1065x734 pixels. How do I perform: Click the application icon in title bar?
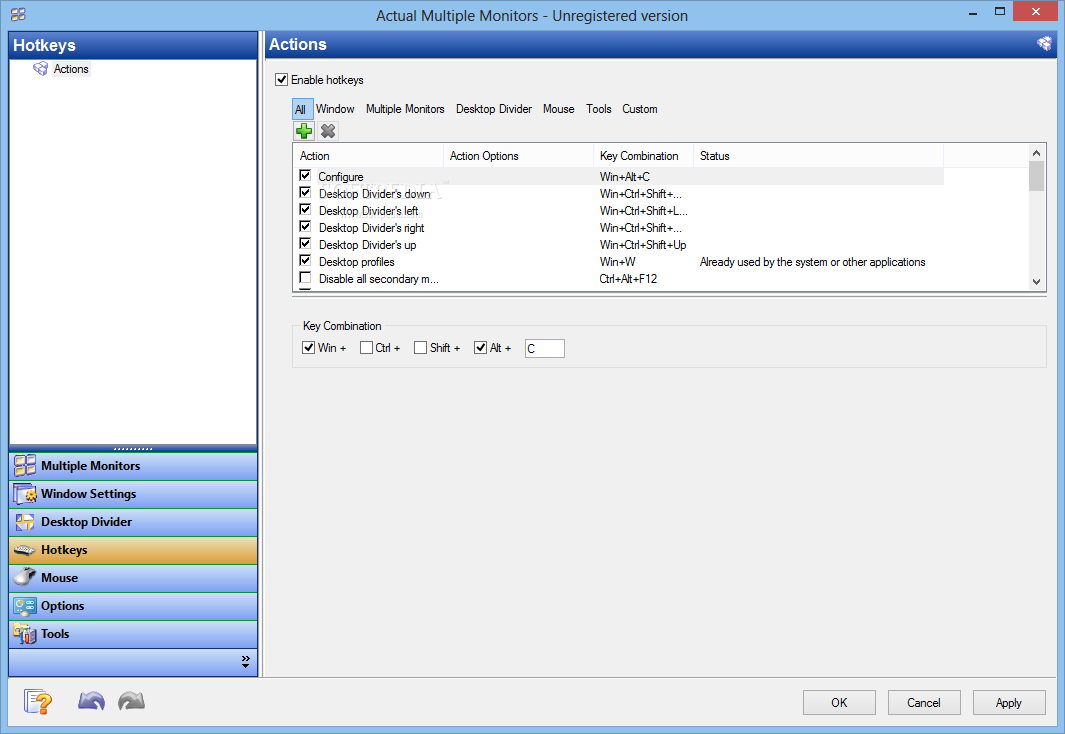click(18, 14)
